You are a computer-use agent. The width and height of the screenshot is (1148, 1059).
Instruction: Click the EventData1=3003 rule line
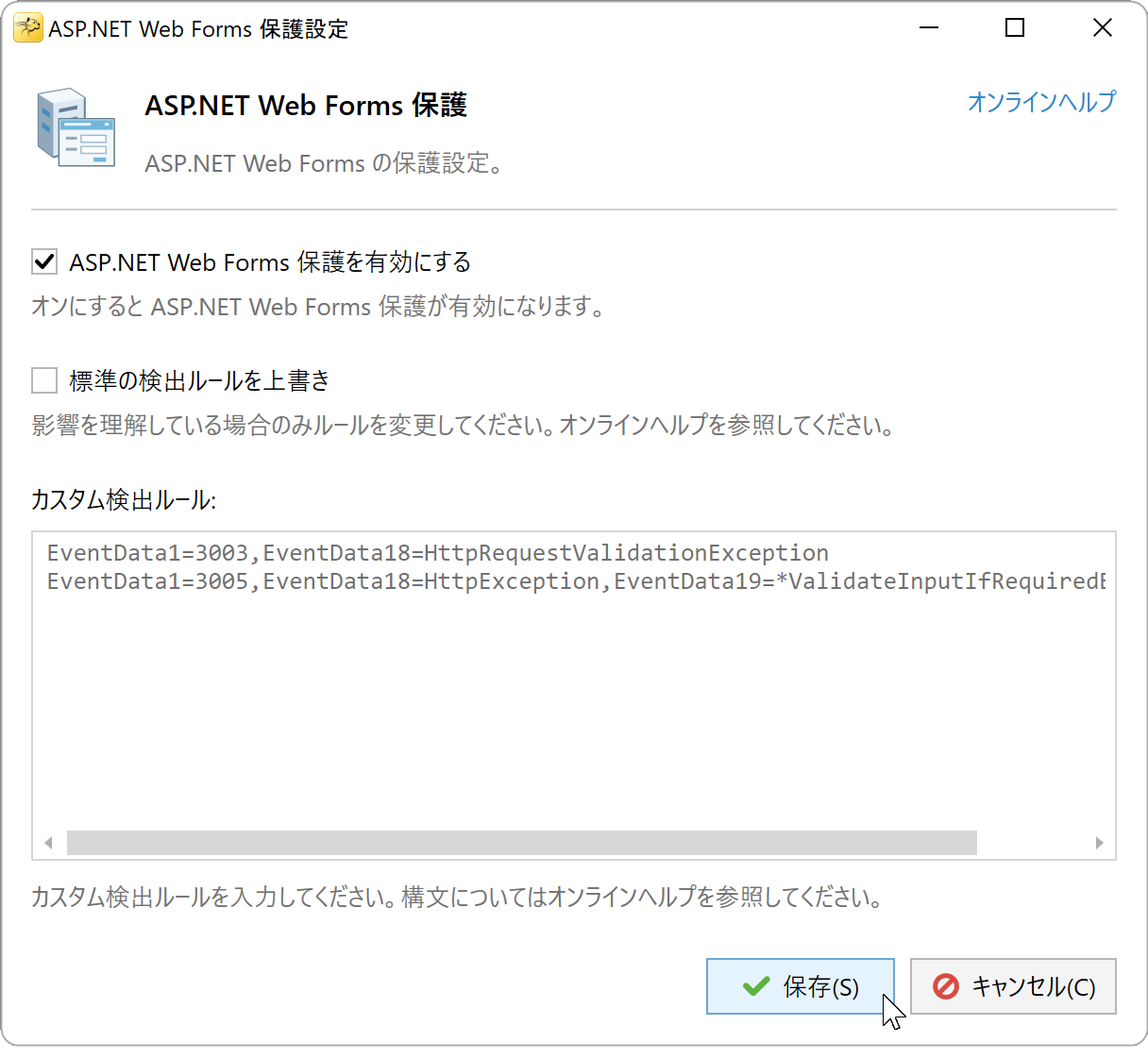pyautogui.click(x=438, y=553)
